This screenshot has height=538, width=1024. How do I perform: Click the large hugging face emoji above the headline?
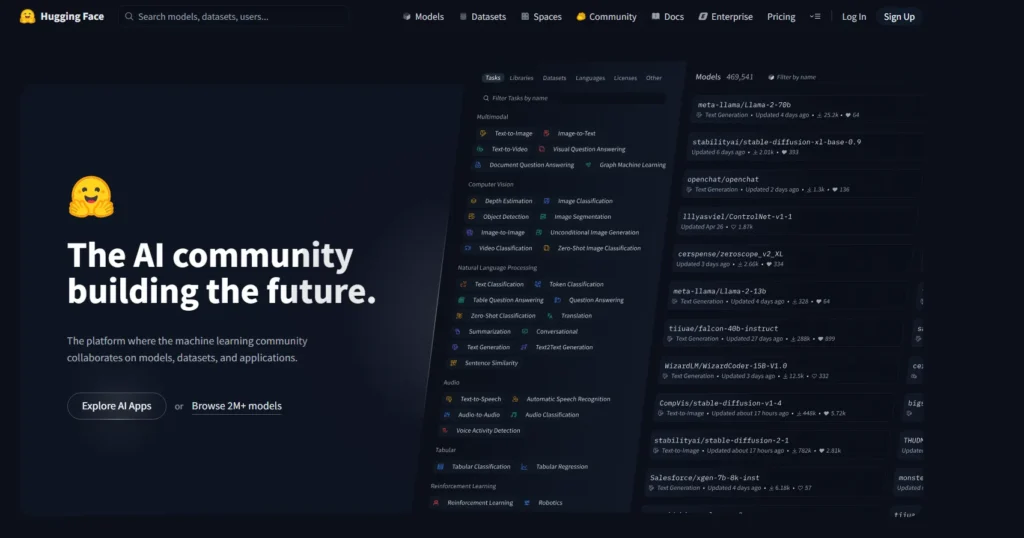click(x=91, y=198)
